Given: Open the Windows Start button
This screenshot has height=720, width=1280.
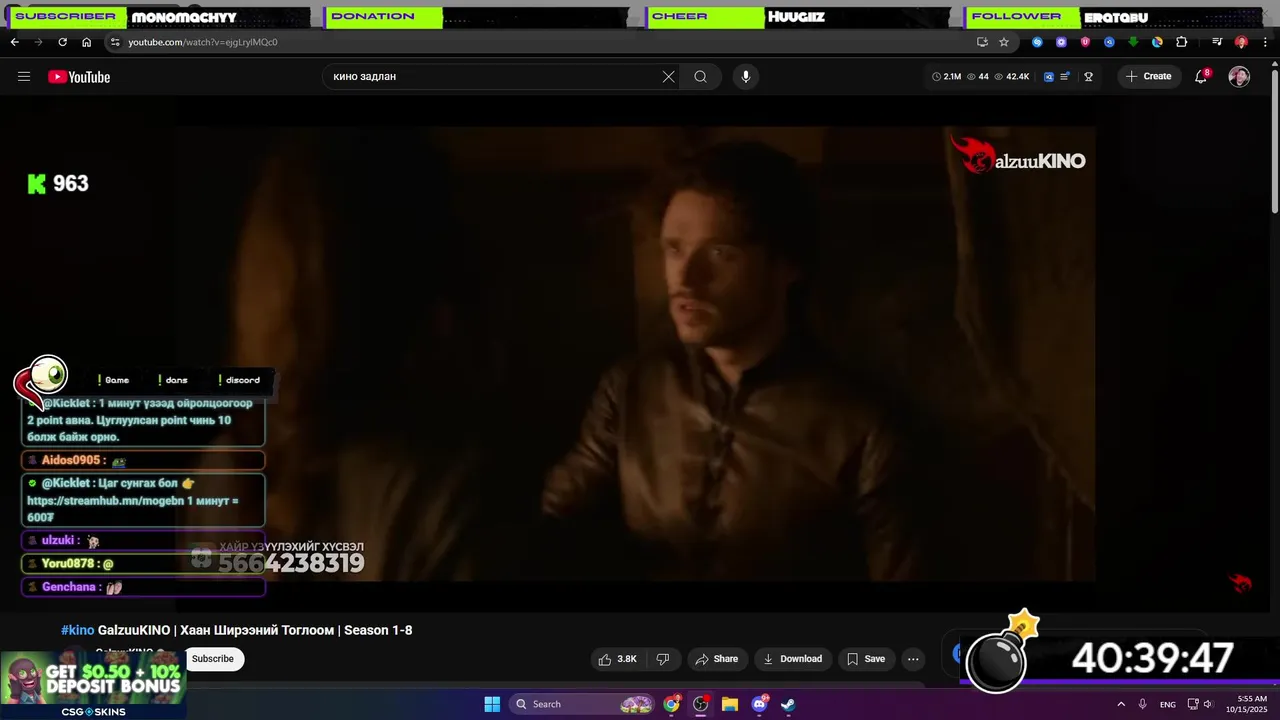Looking at the screenshot, I should pyautogui.click(x=492, y=704).
